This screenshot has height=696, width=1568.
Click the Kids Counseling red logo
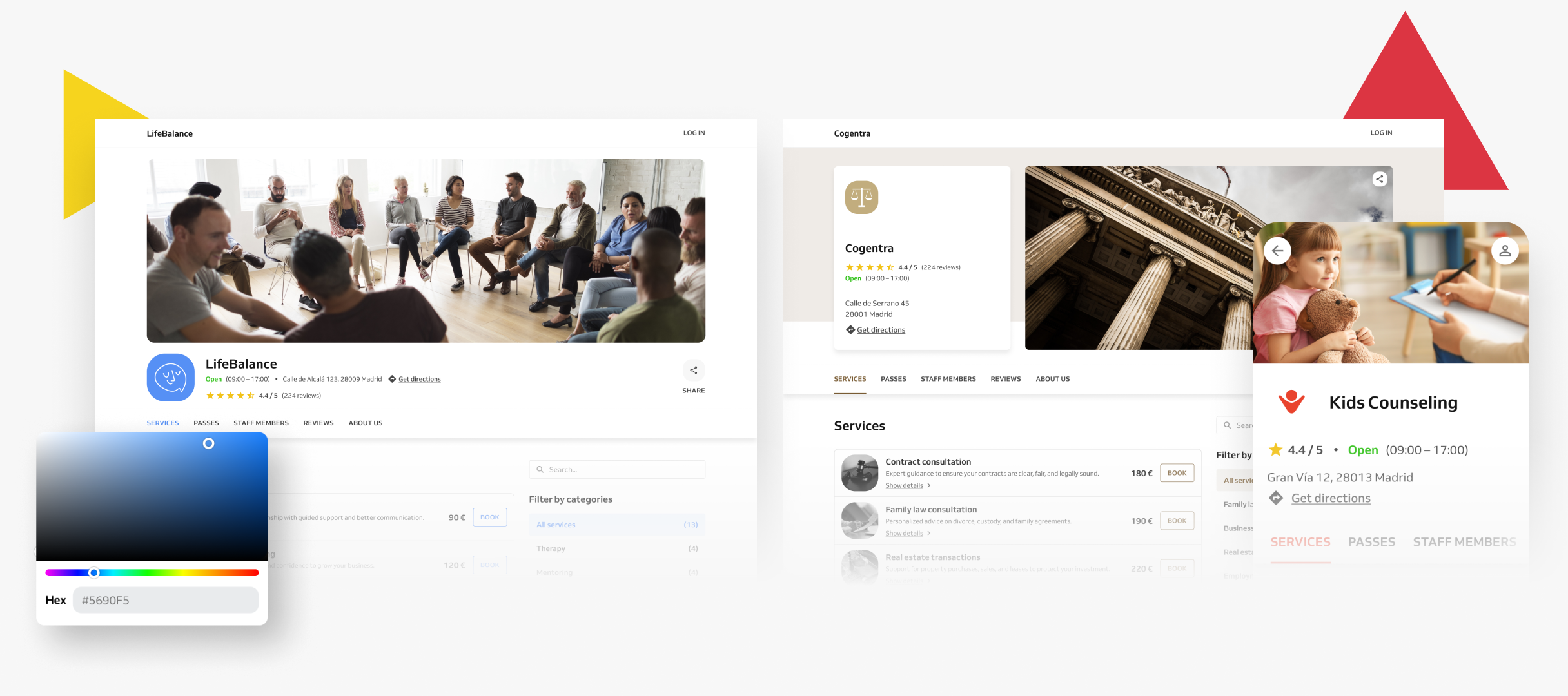(1291, 402)
